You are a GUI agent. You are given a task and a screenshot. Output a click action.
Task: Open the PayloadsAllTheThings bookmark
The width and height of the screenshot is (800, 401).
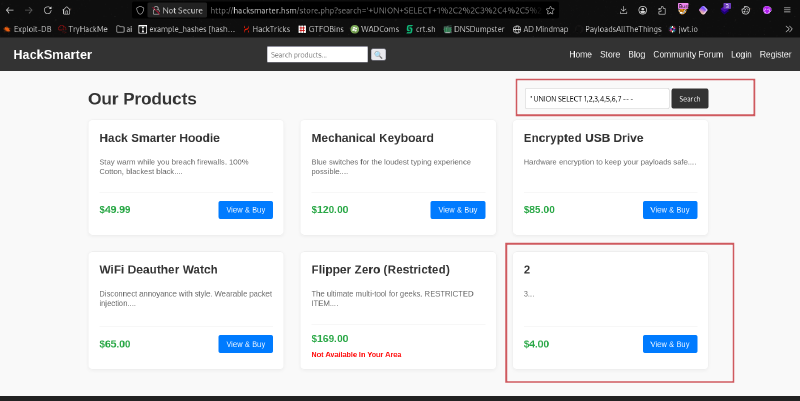[618, 29]
